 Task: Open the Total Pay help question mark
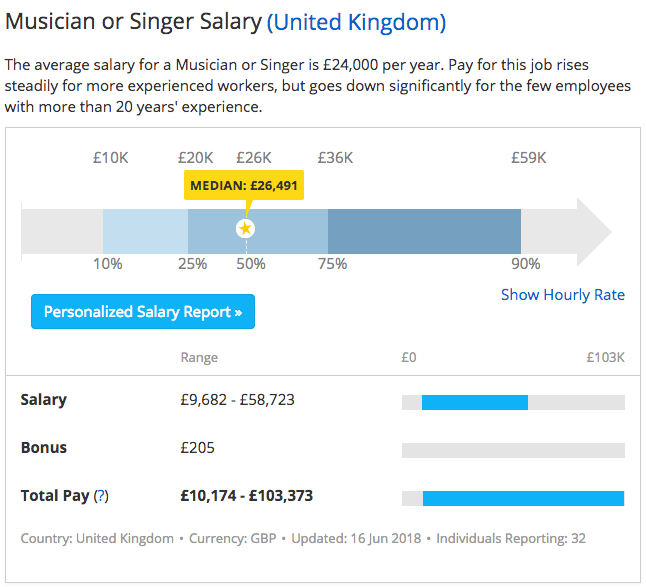[x=101, y=496]
